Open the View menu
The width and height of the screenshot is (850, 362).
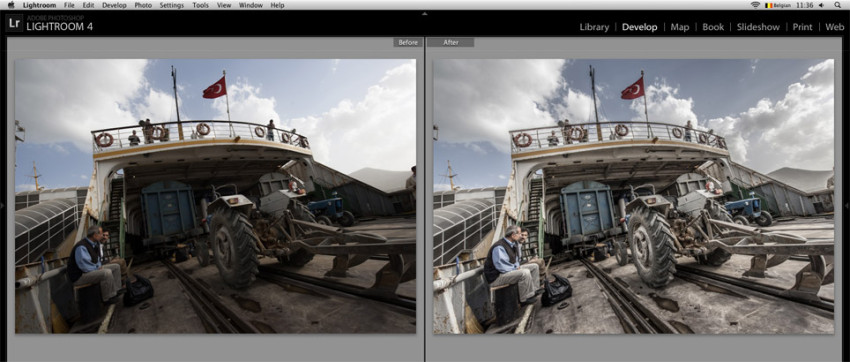[x=224, y=5]
